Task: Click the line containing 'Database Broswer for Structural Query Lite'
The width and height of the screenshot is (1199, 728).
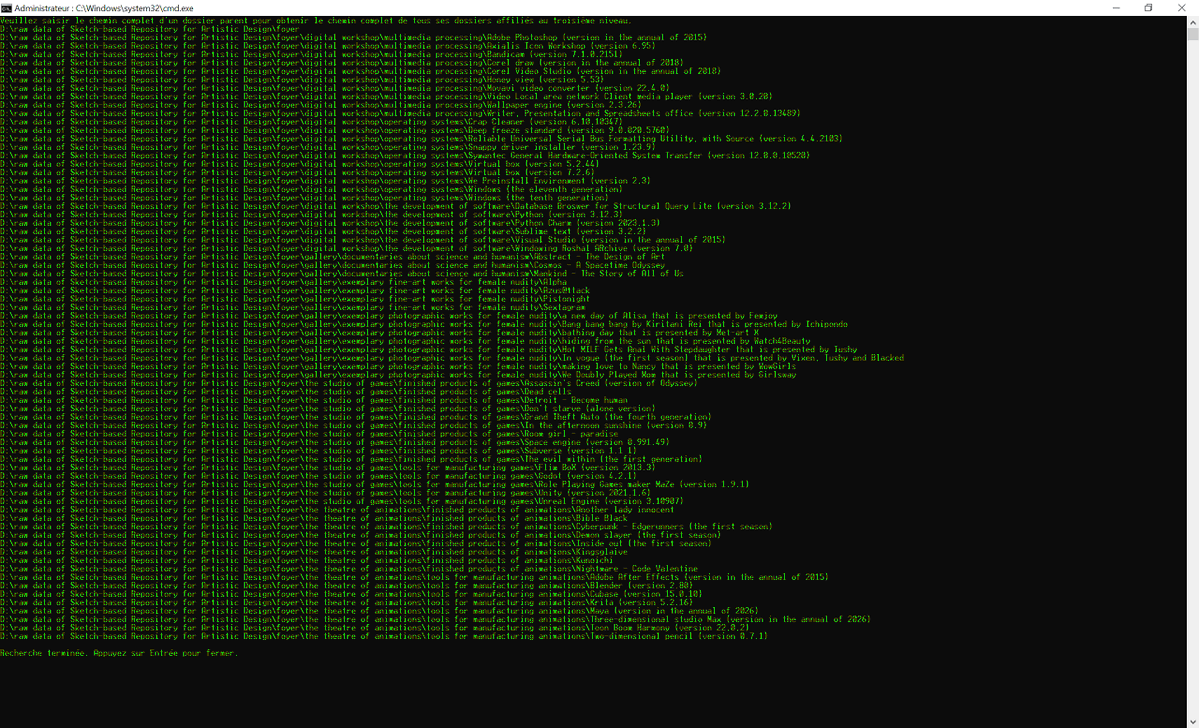Action: pyautogui.click(x=395, y=206)
